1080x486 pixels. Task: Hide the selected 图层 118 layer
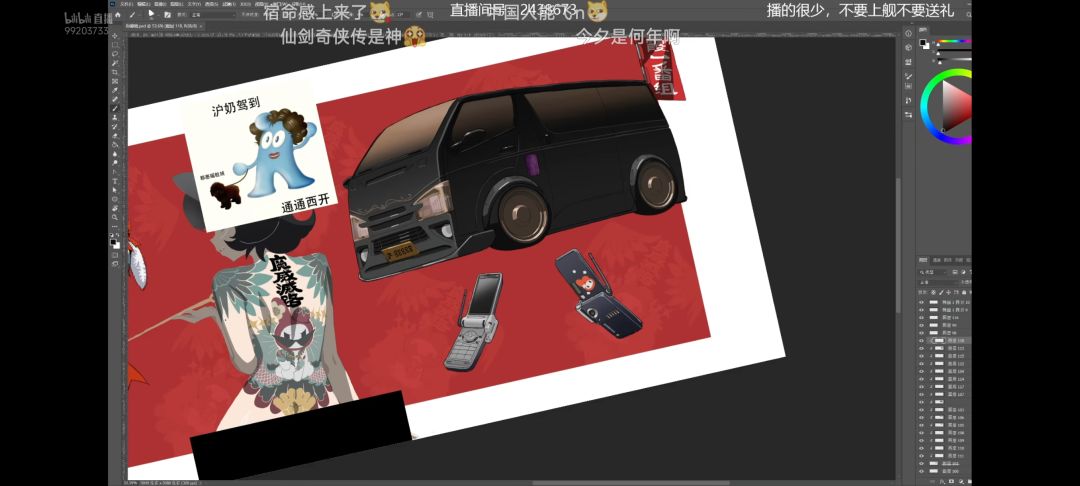point(922,340)
